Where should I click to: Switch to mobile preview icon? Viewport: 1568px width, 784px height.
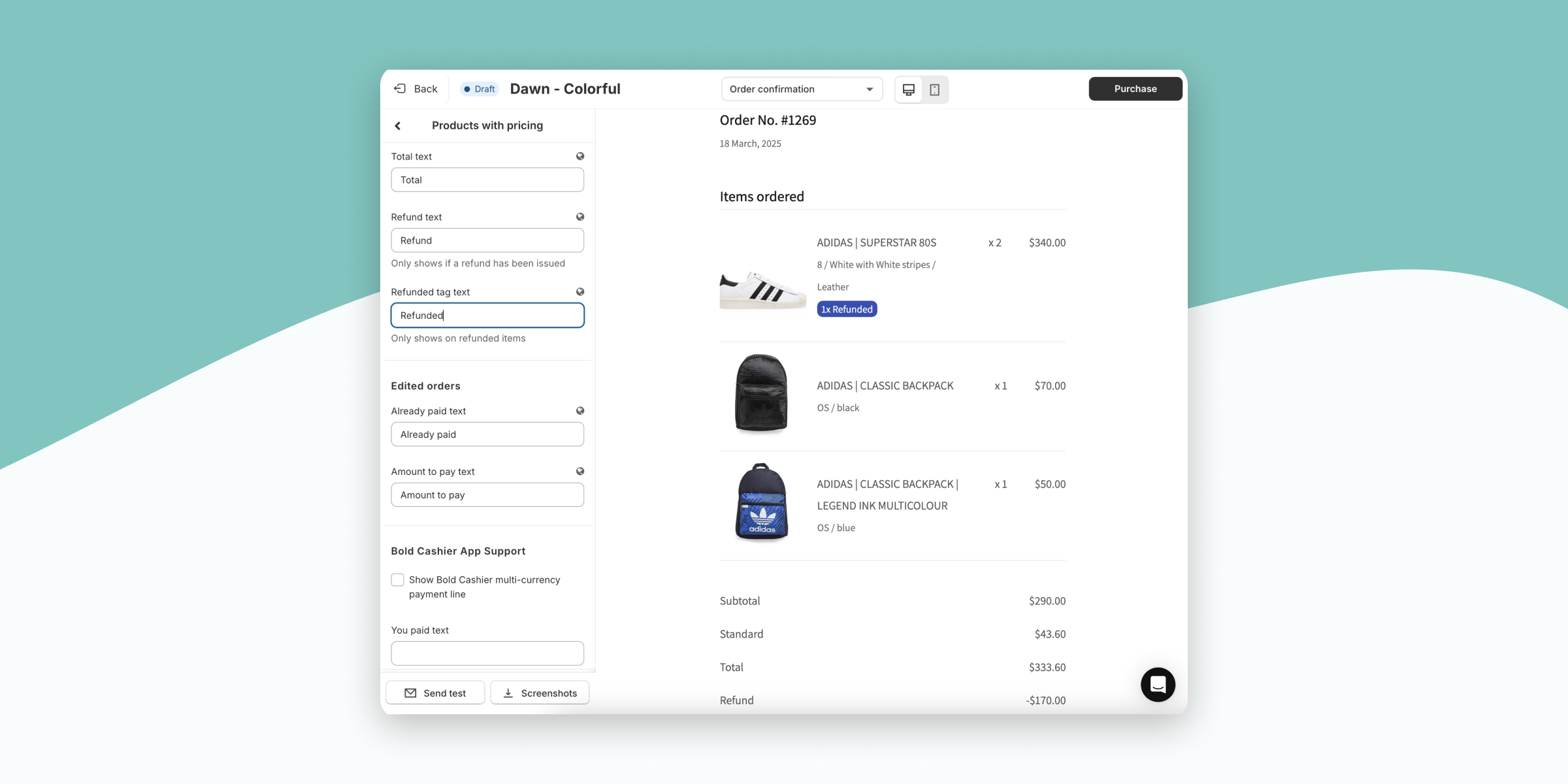coord(934,89)
